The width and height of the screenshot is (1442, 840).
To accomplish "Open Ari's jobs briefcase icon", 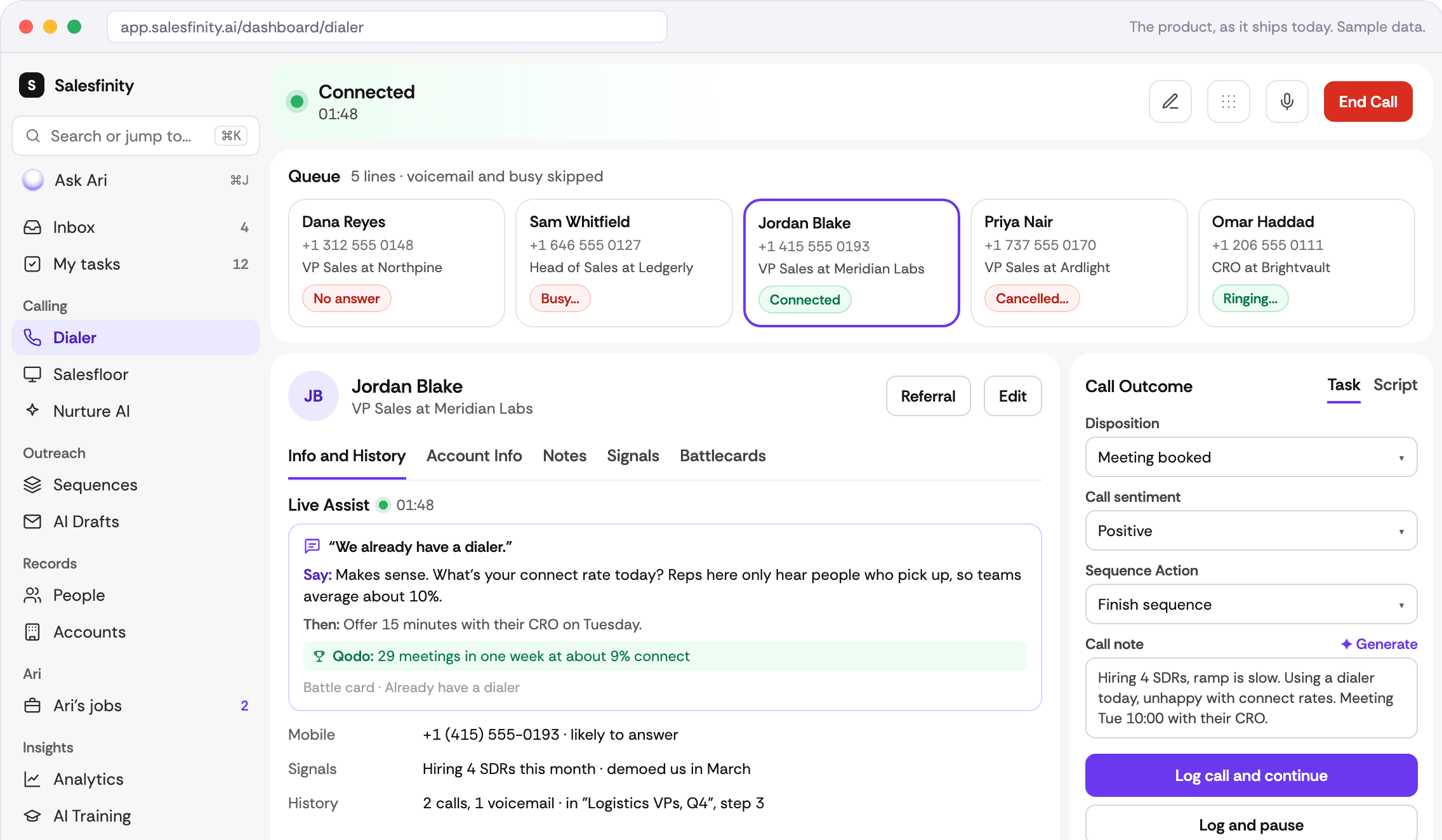I will click(x=32, y=705).
